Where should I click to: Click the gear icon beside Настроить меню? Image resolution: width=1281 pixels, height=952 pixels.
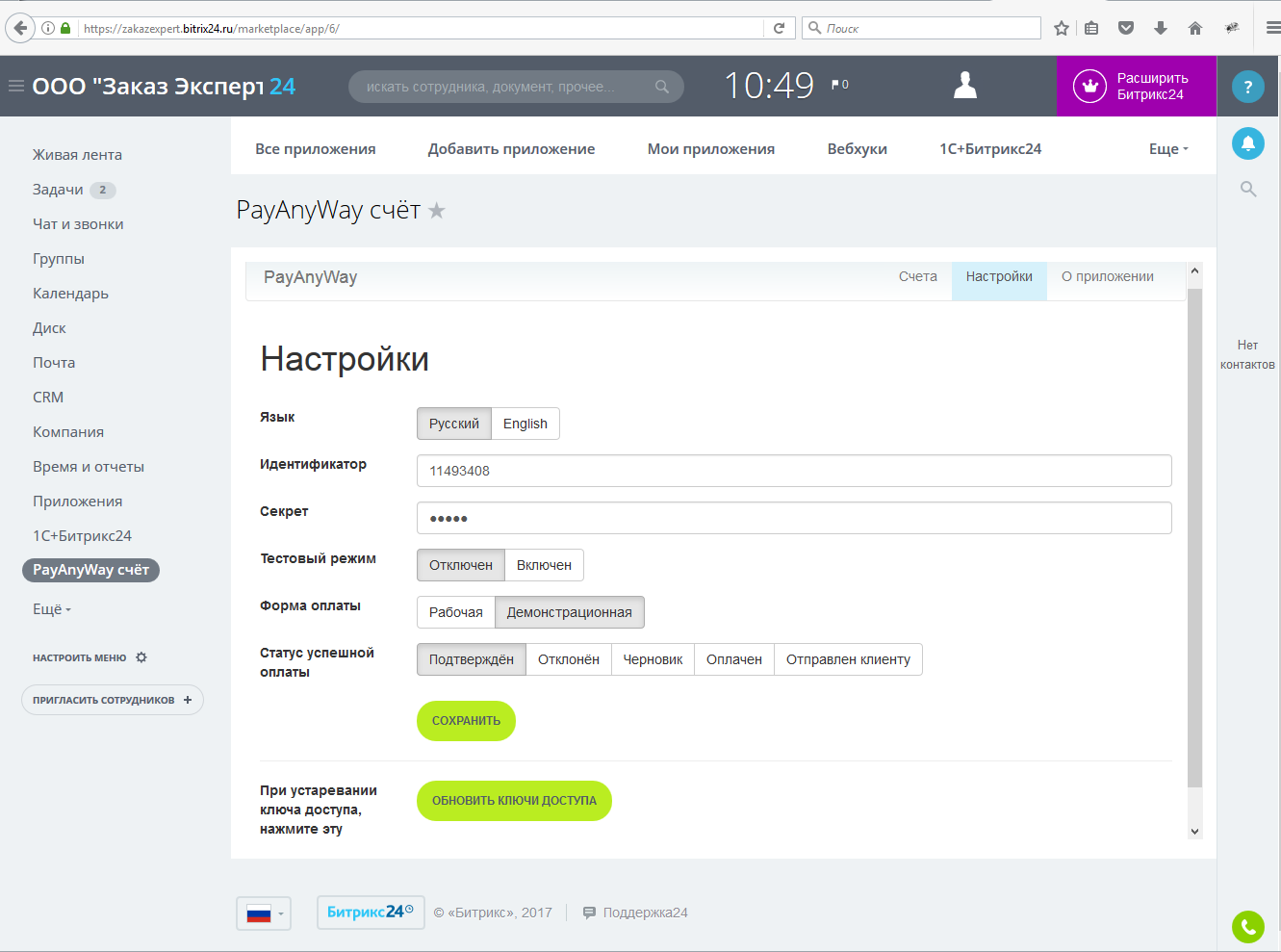tap(141, 657)
